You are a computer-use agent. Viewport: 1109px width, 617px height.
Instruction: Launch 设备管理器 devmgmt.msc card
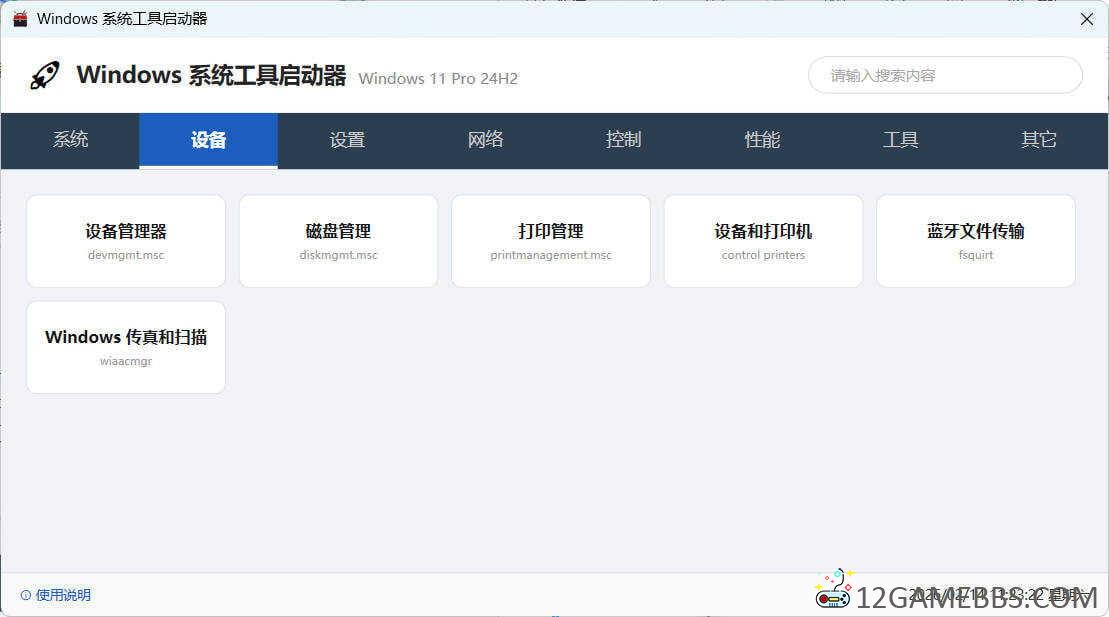[126, 241]
